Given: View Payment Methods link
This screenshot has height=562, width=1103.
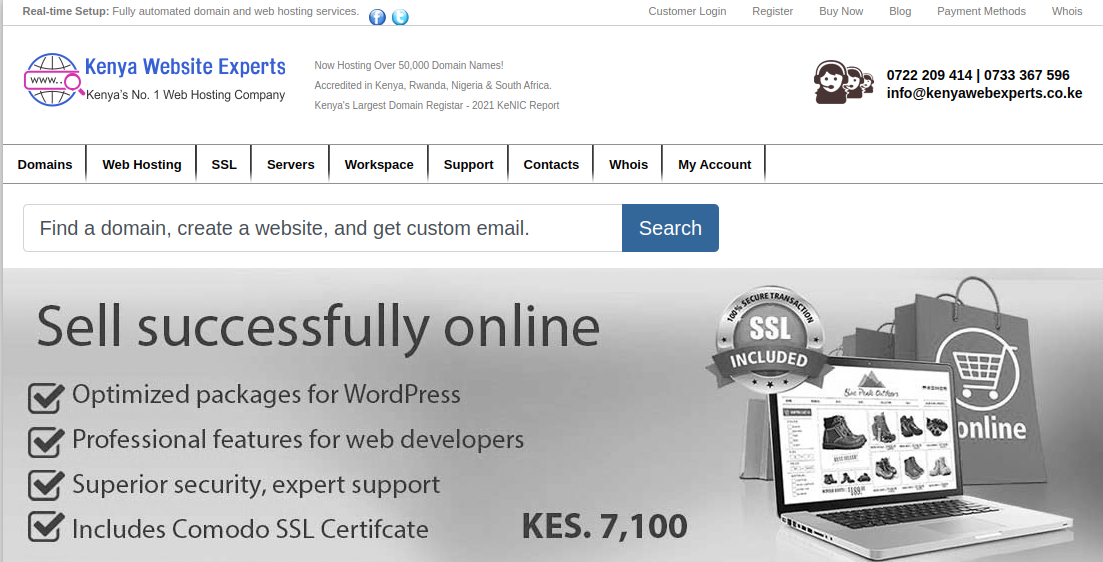Looking at the screenshot, I should click(x=981, y=11).
